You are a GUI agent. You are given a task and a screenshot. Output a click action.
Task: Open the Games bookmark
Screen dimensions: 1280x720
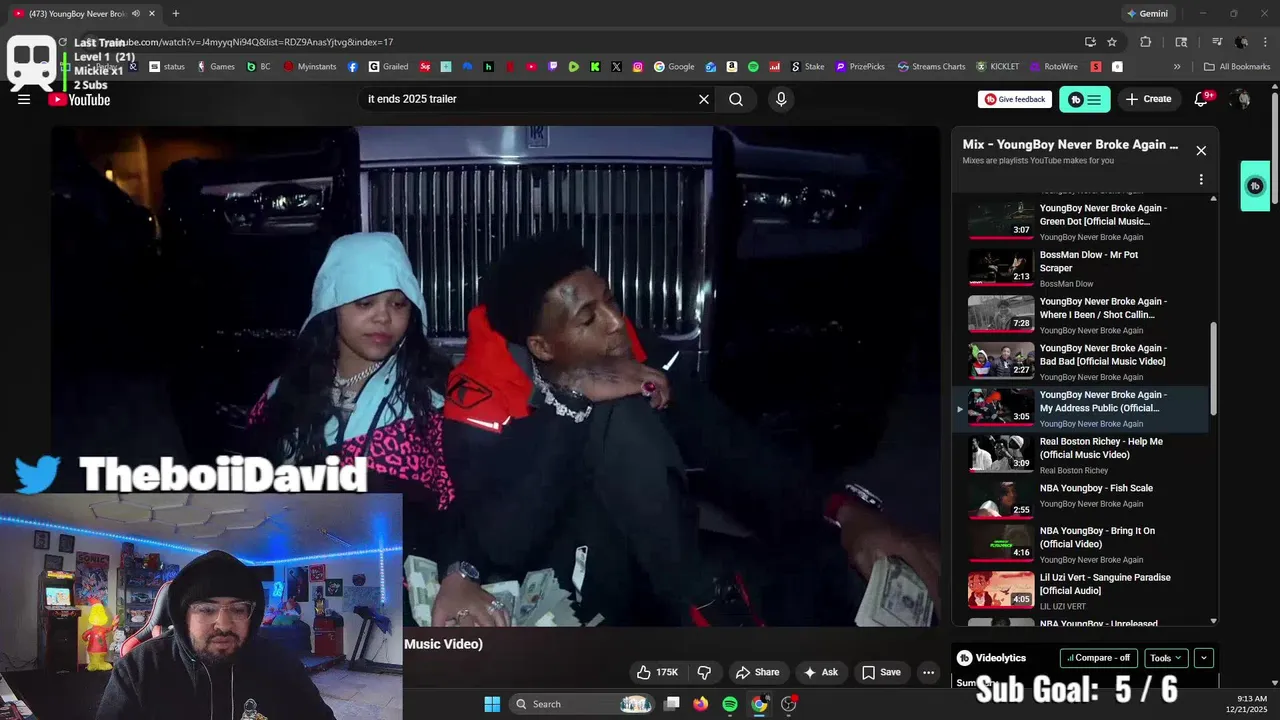215,67
